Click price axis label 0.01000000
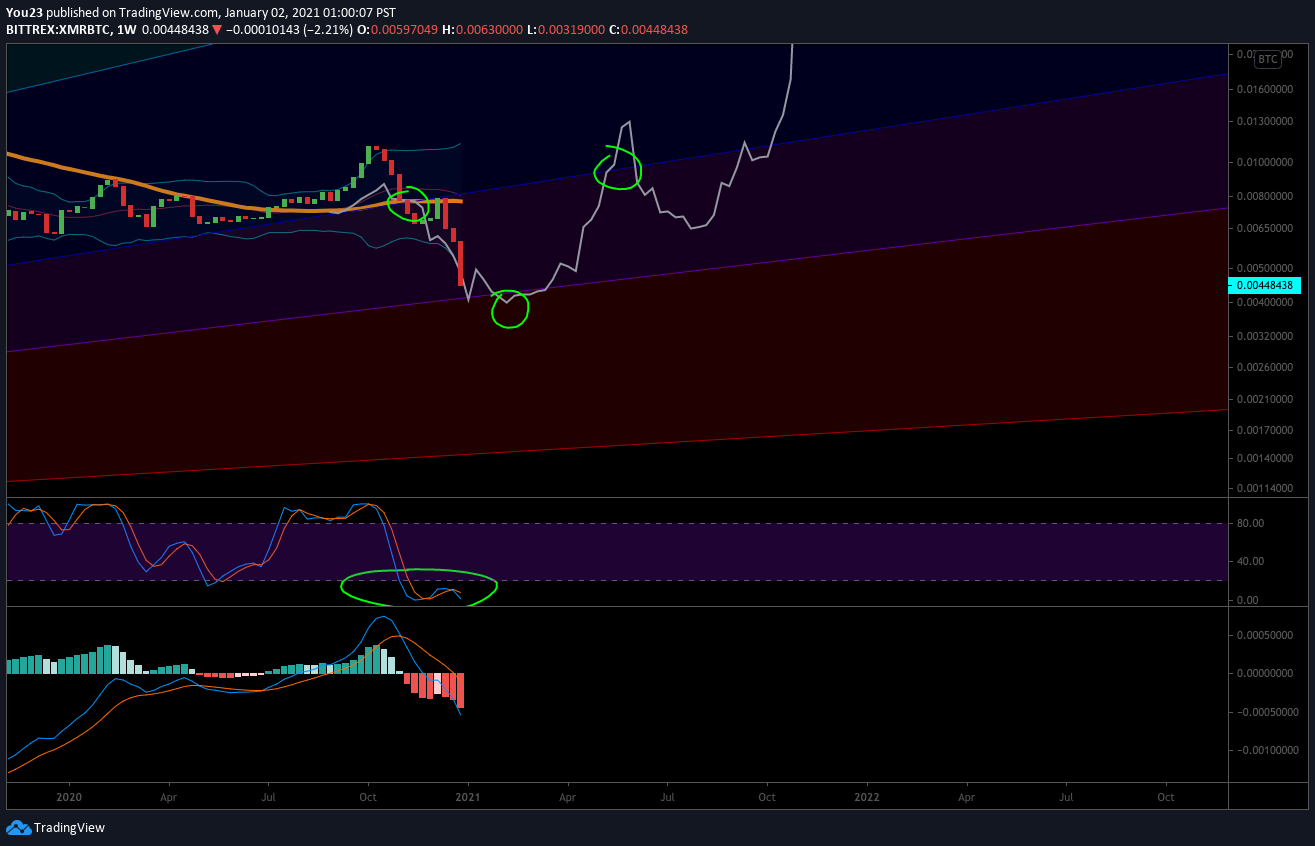1315x846 pixels. click(1265, 162)
